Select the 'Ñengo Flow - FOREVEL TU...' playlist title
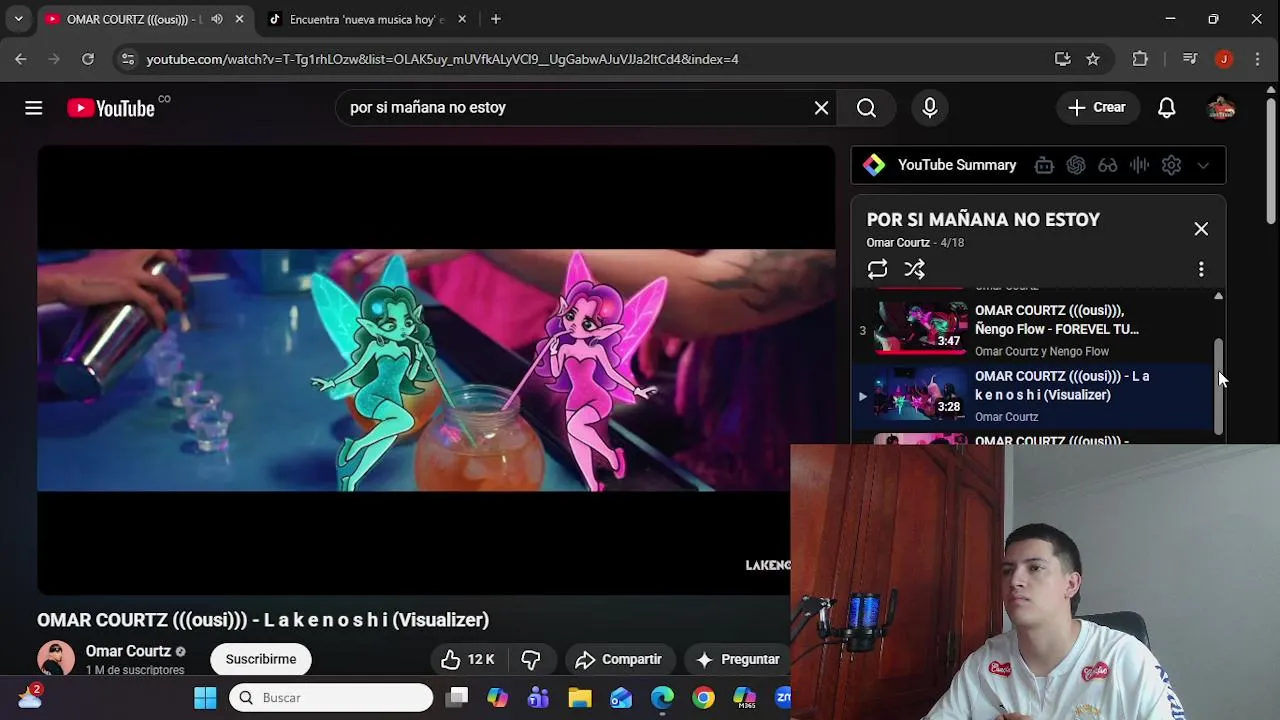1280x720 pixels. click(1057, 320)
